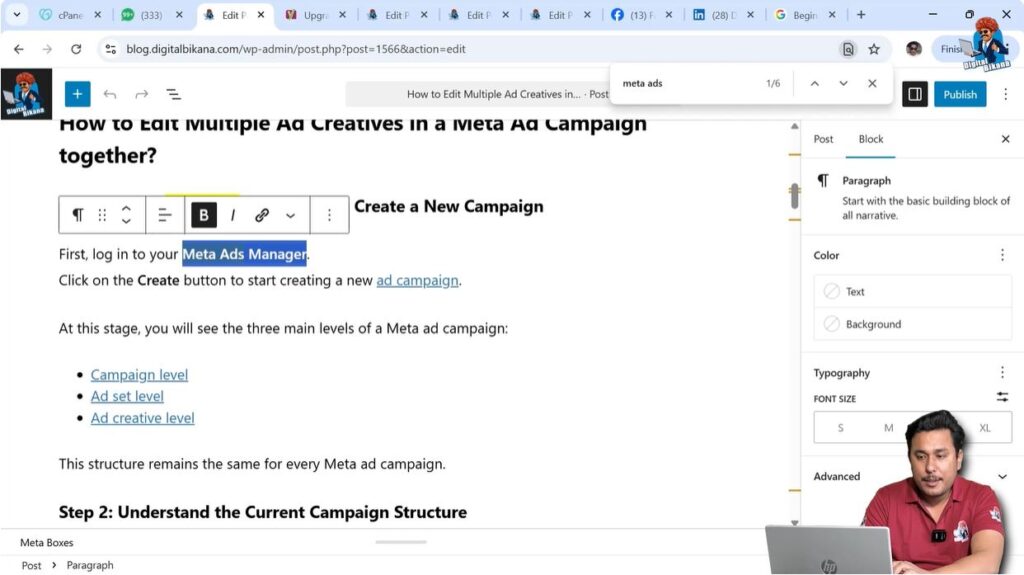Switch to the Upgrade tab
The image size is (1024, 575).
click(315, 14)
